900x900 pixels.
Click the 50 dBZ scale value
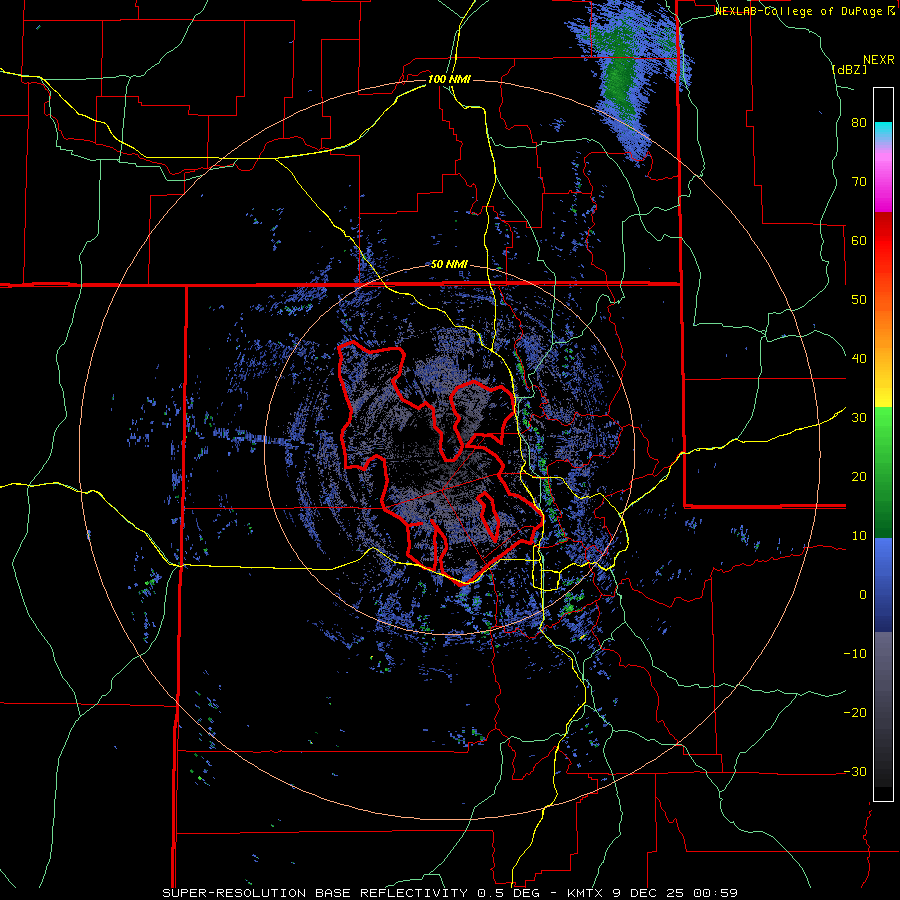[x=859, y=300]
